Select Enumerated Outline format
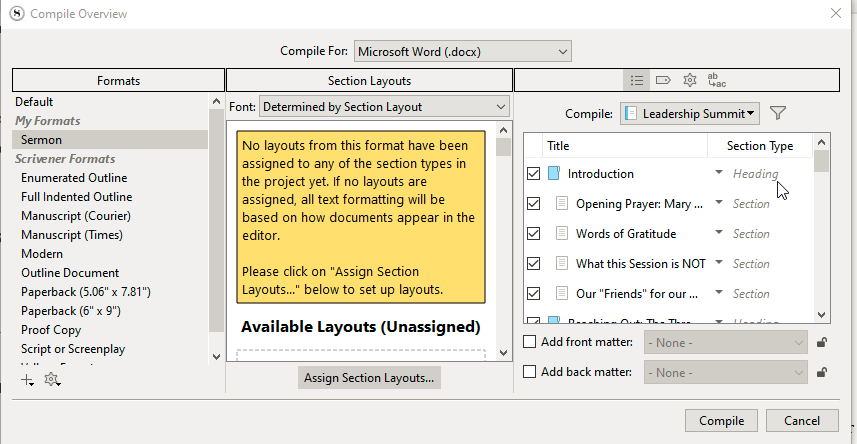 click(x=75, y=178)
